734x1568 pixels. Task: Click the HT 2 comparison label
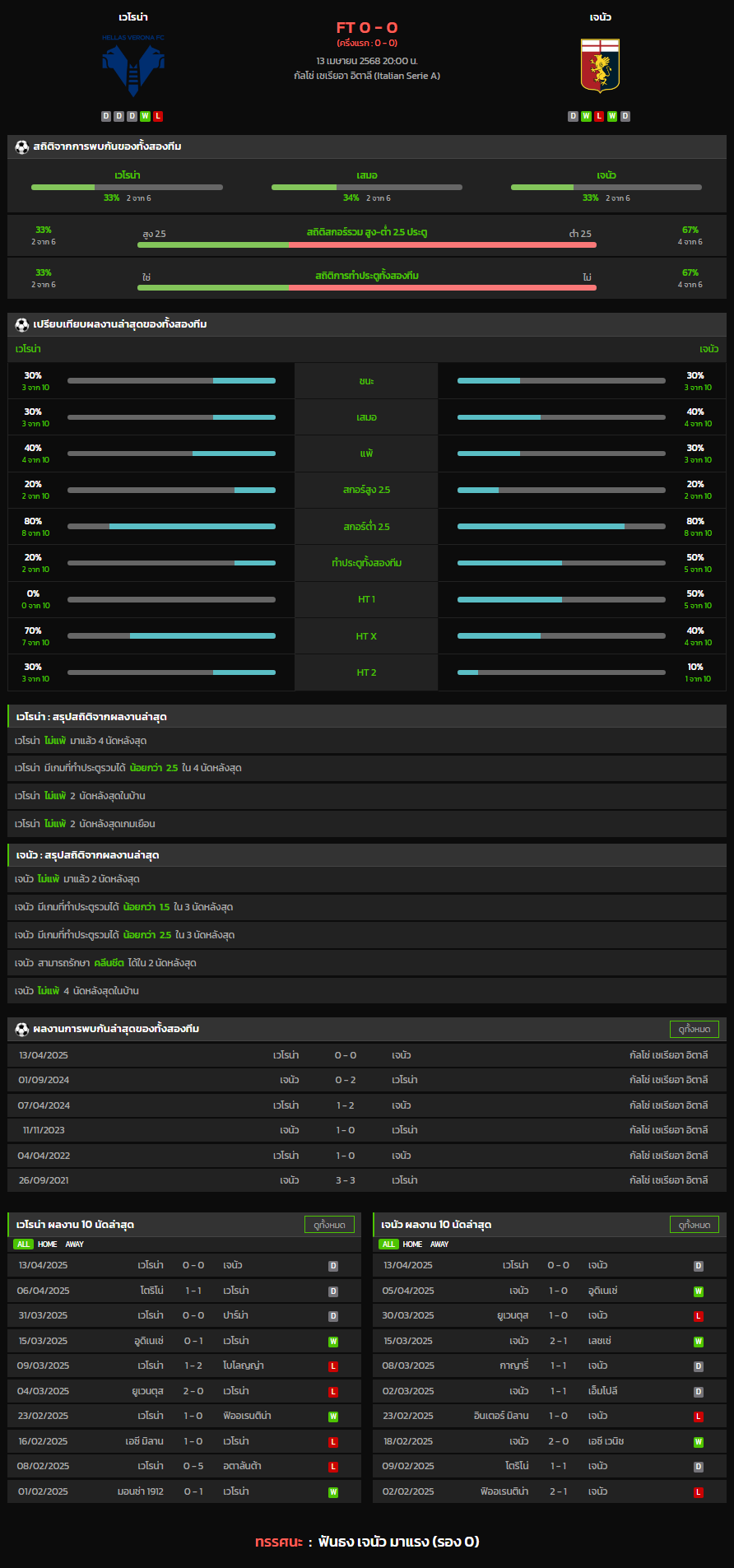[367, 672]
